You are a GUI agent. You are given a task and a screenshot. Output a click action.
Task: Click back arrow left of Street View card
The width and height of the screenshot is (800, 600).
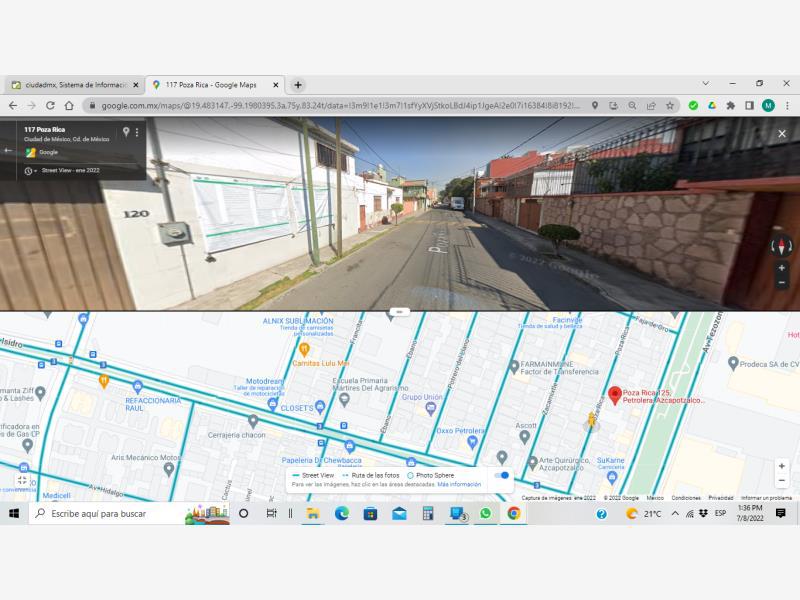click(x=8, y=151)
